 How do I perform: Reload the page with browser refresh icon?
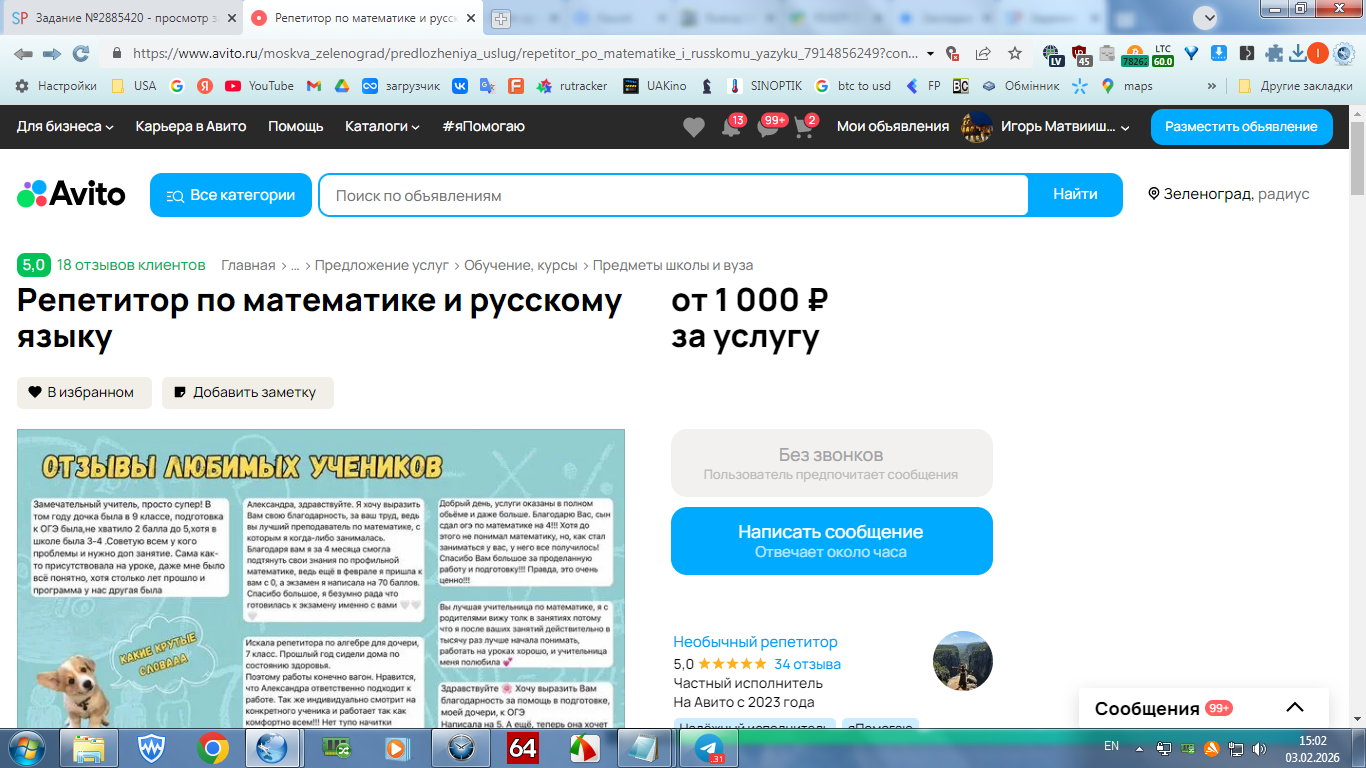tap(81, 53)
